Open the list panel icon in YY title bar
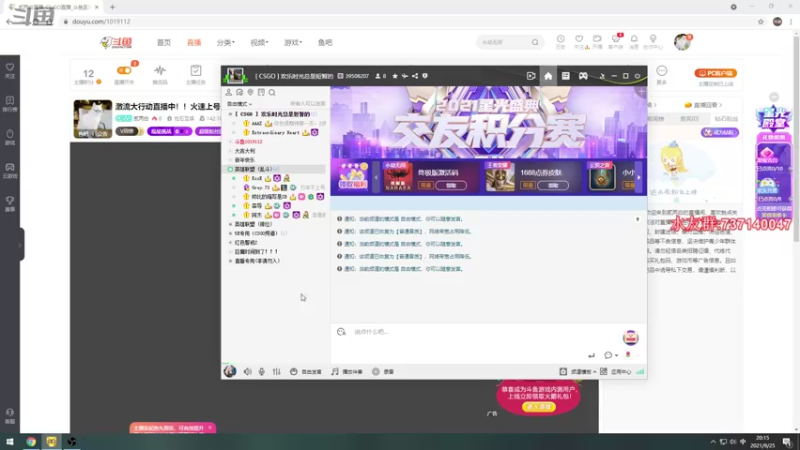Screen dimensions: 800x450 click(x=565, y=76)
